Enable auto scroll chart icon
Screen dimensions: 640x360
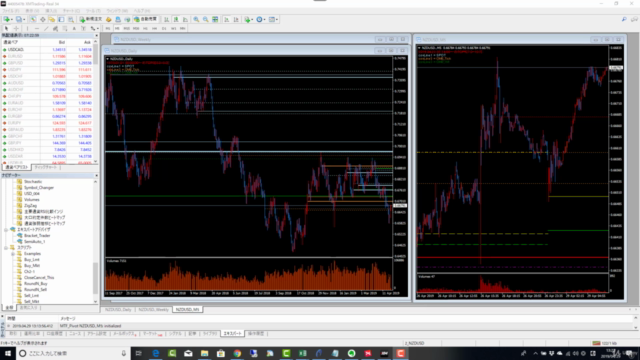tap(227, 19)
